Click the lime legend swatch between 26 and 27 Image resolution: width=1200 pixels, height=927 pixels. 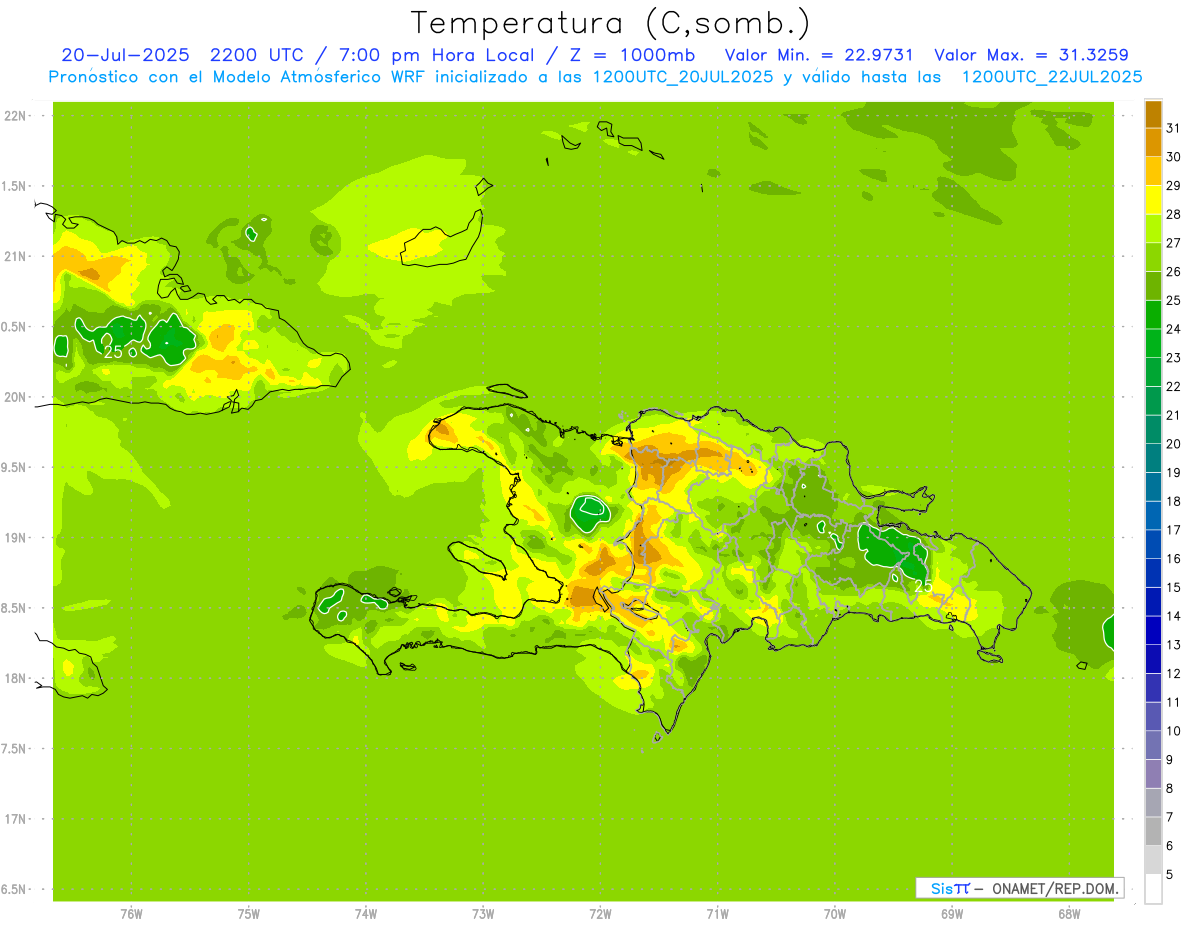[1153, 258]
